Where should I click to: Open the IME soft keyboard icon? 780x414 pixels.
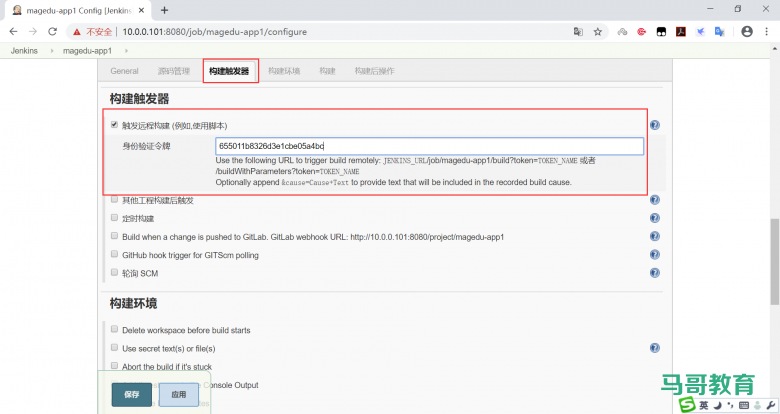point(744,405)
